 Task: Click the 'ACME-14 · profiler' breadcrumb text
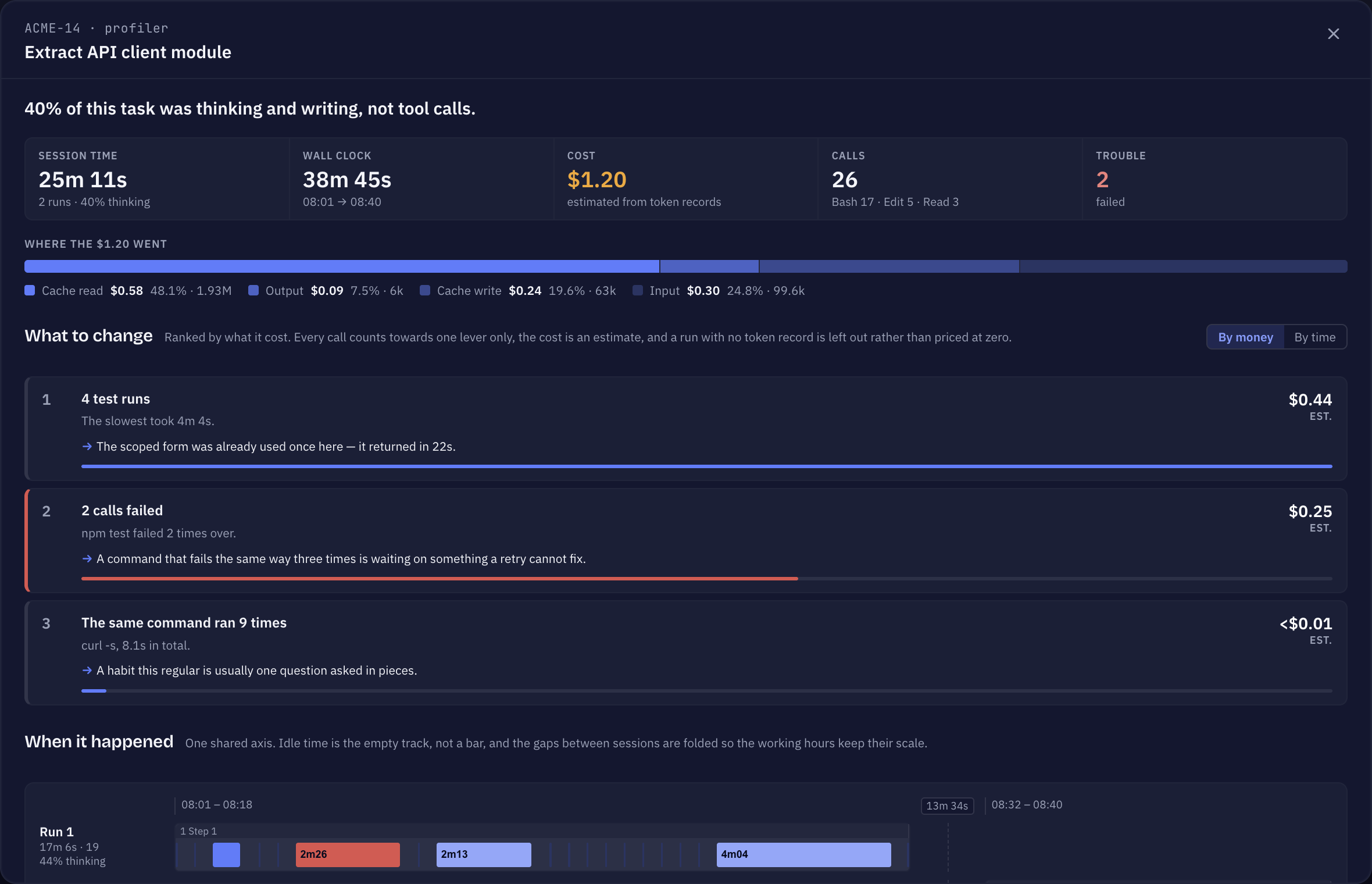click(96, 28)
